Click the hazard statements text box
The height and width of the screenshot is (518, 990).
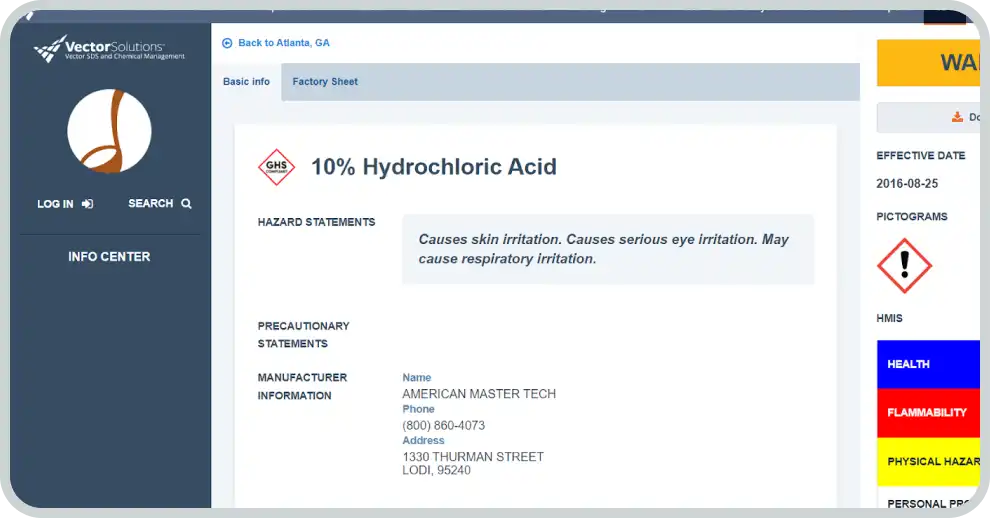(x=607, y=249)
